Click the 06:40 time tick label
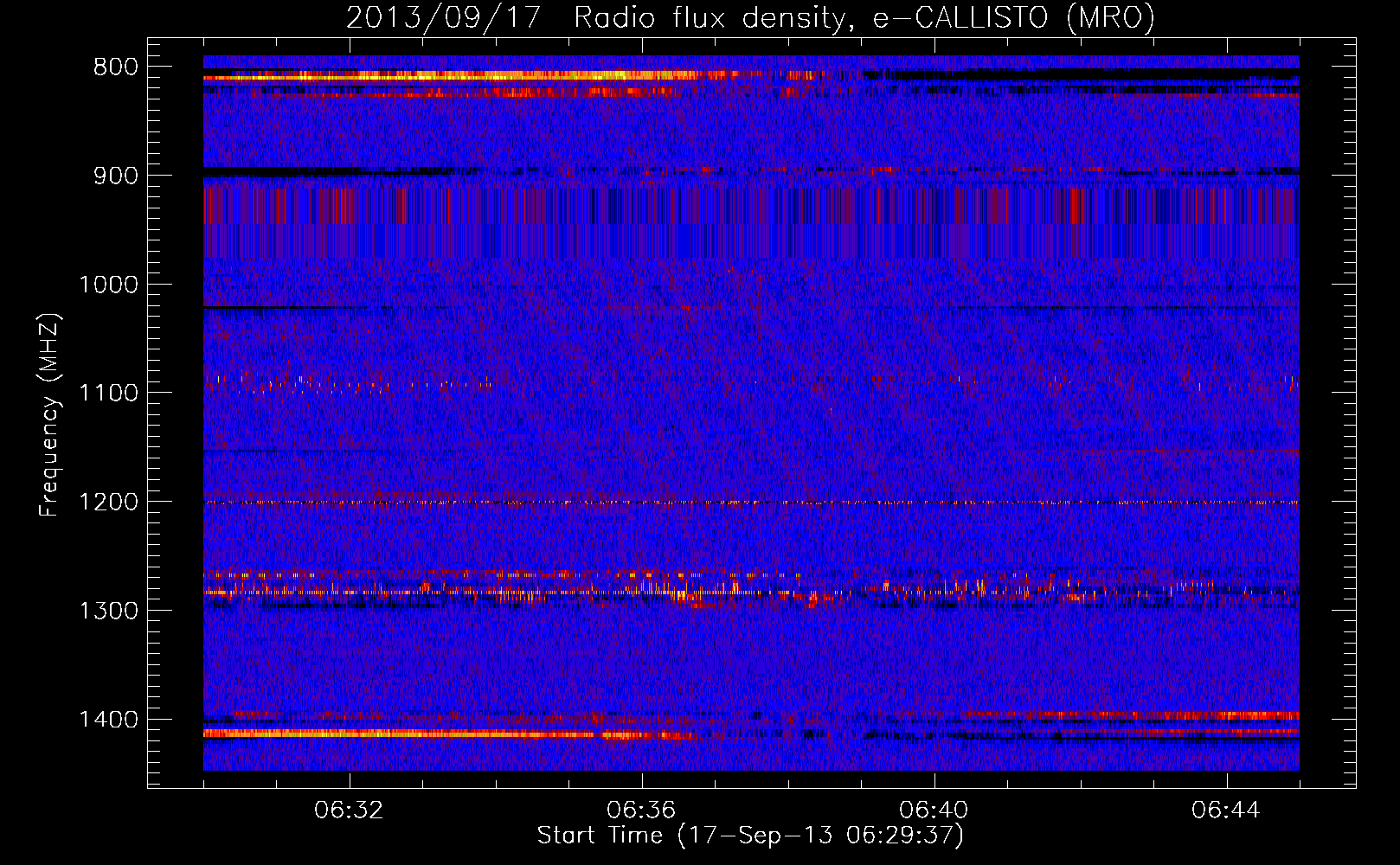Viewport: 1400px width, 865px height. [x=934, y=811]
